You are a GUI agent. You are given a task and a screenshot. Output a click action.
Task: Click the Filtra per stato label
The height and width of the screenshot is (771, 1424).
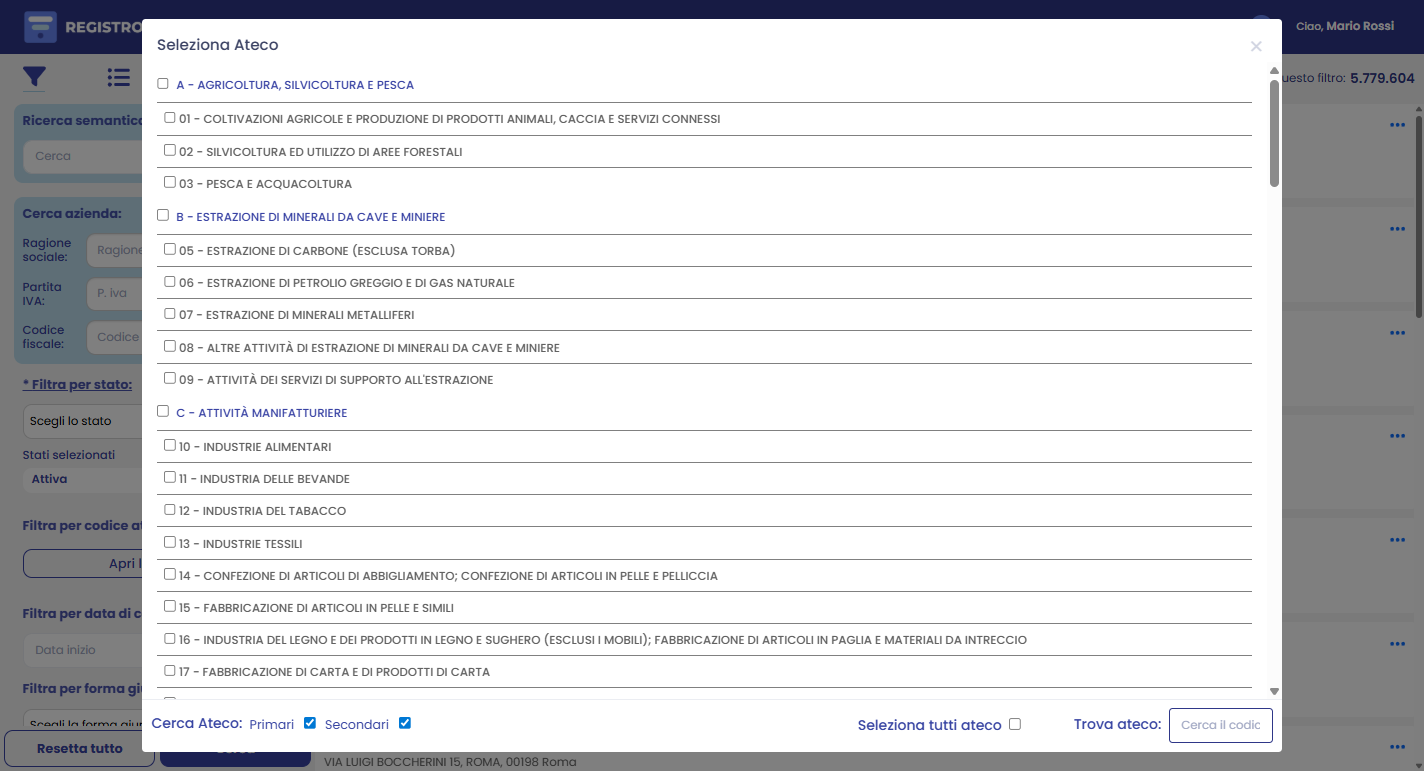click(77, 385)
